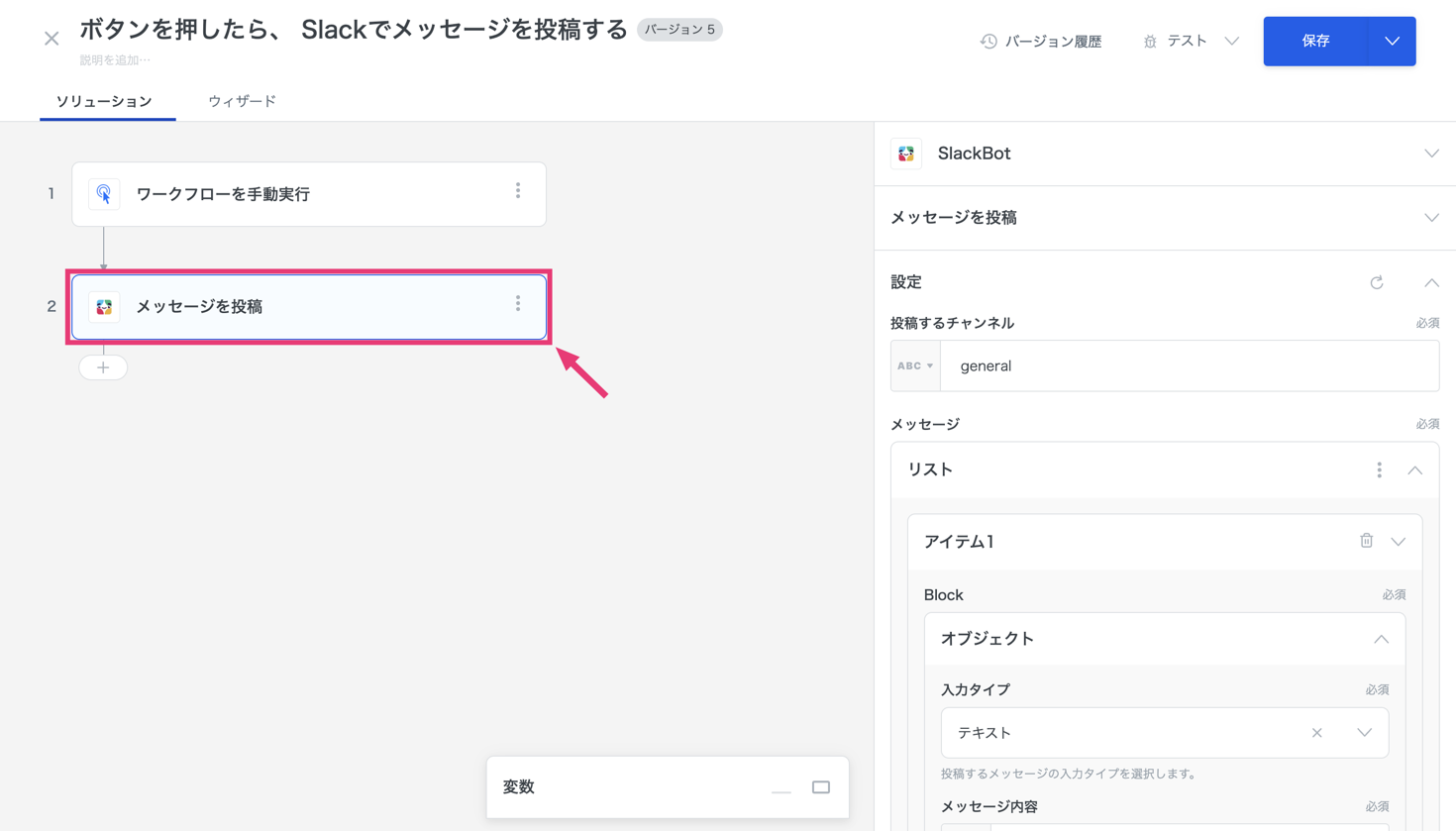
Task: Open the list's three-dot options menu
Action: (1379, 470)
